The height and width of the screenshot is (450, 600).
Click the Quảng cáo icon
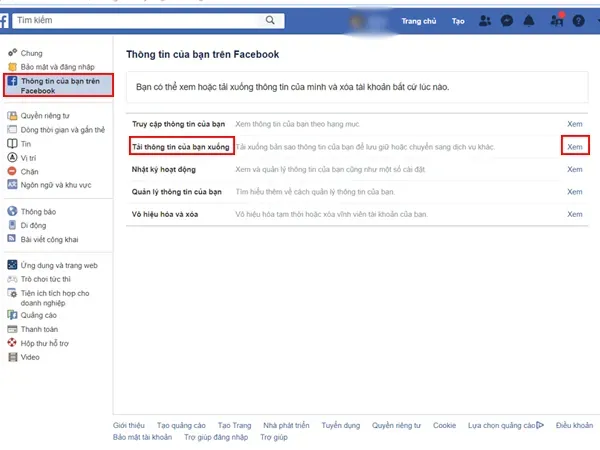(12, 315)
